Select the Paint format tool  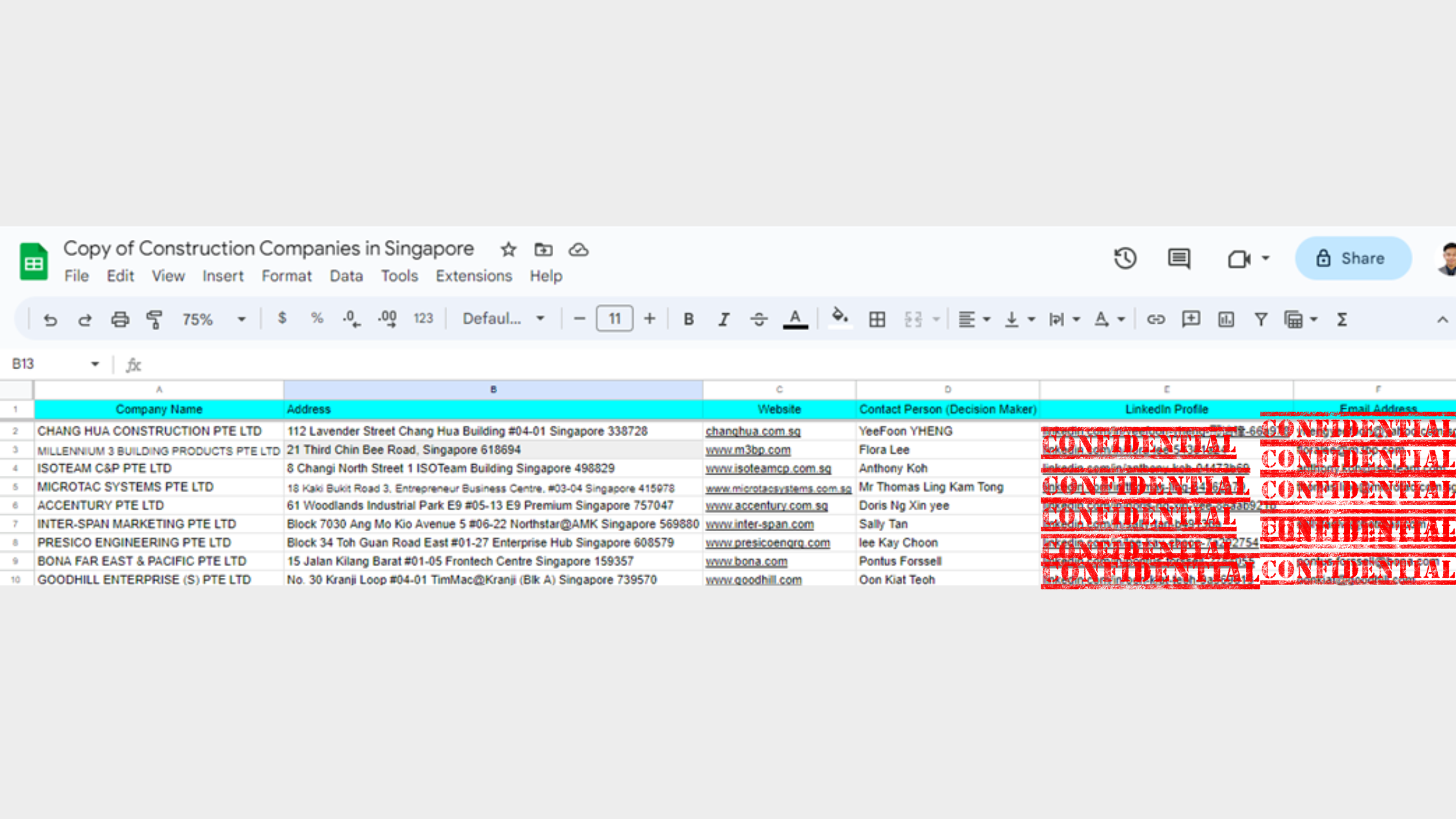coord(154,319)
